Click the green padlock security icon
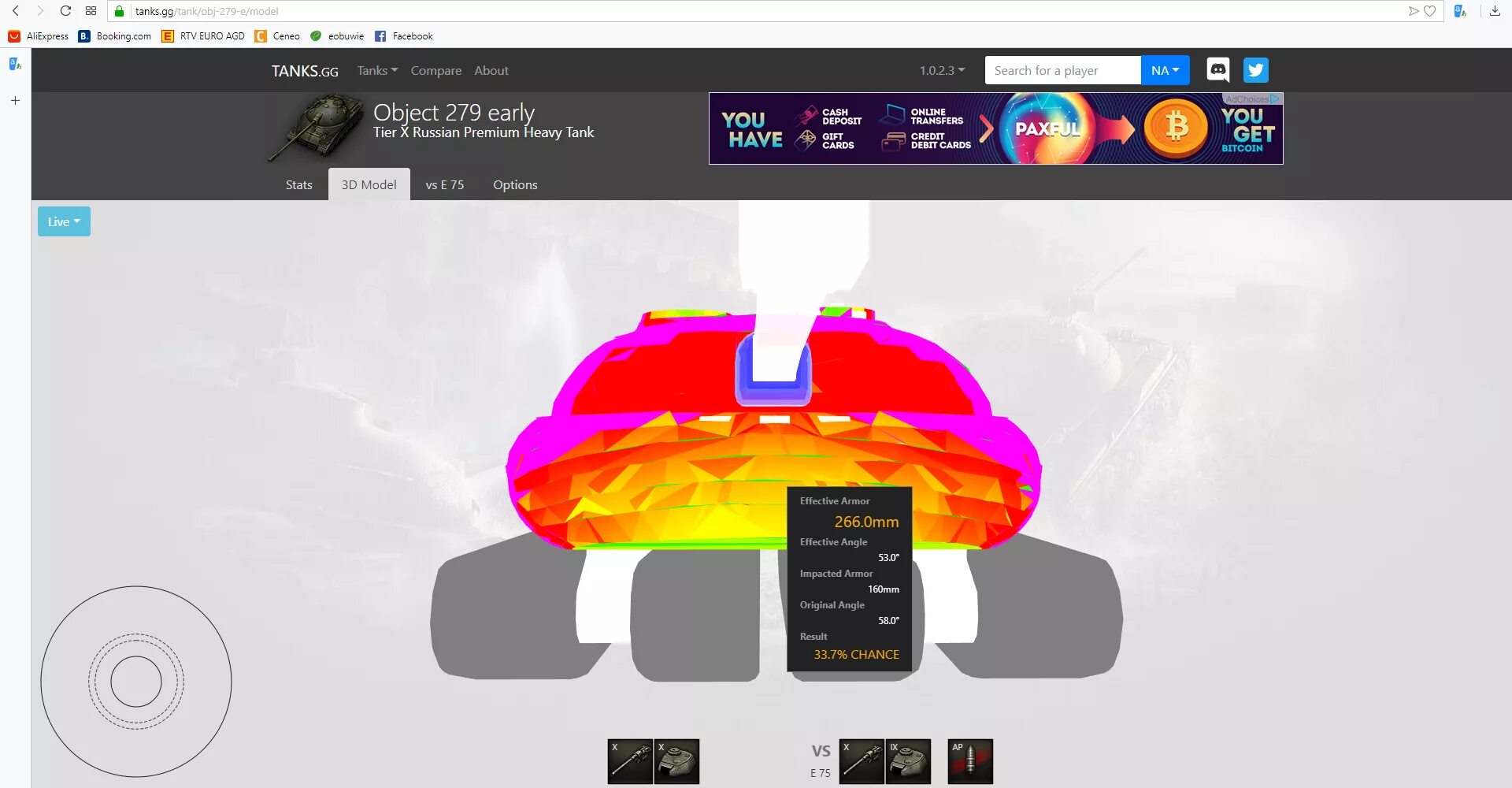1512x788 pixels. (120, 11)
